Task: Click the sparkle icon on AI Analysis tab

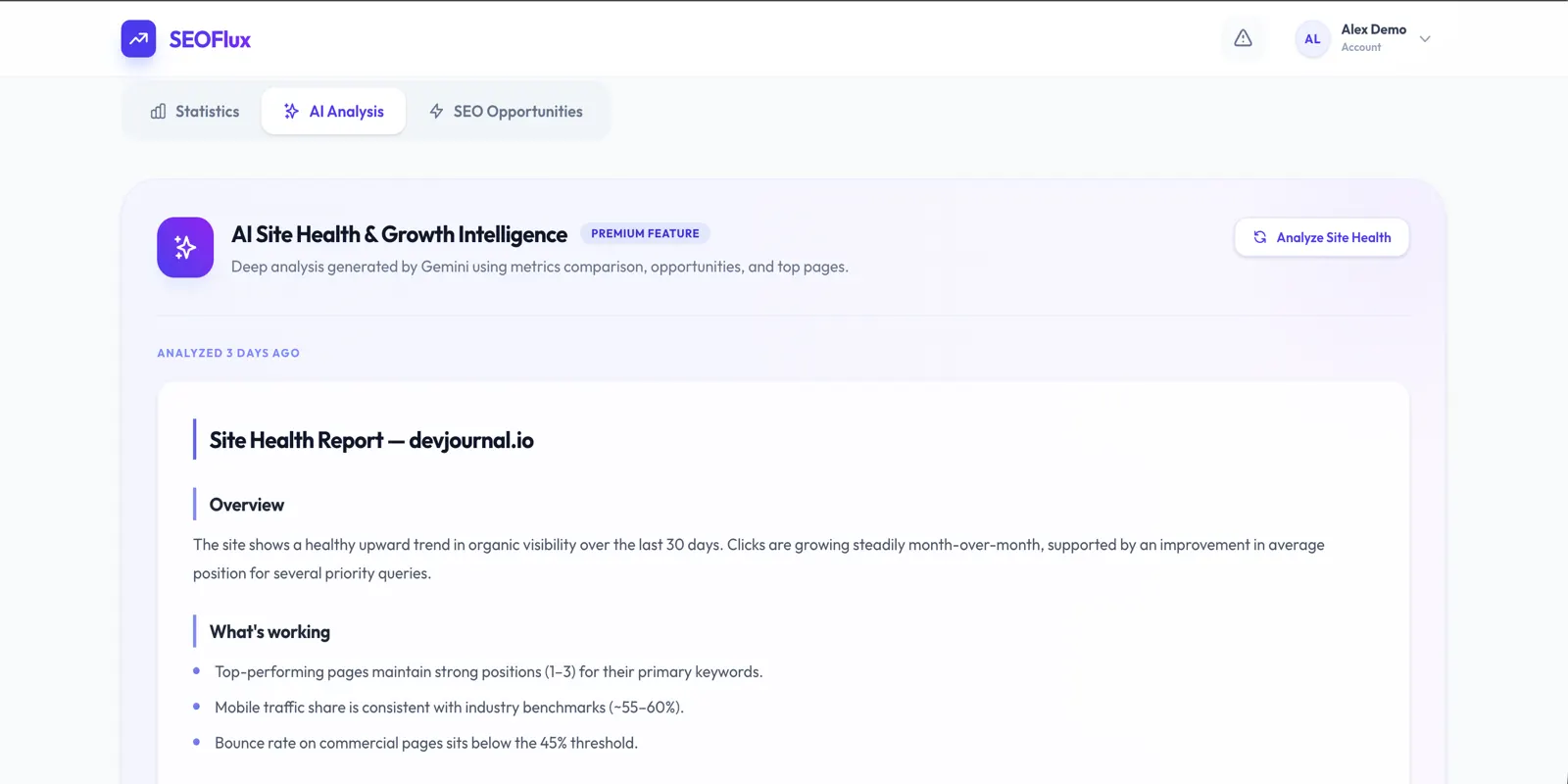Action: click(x=291, y=112)
